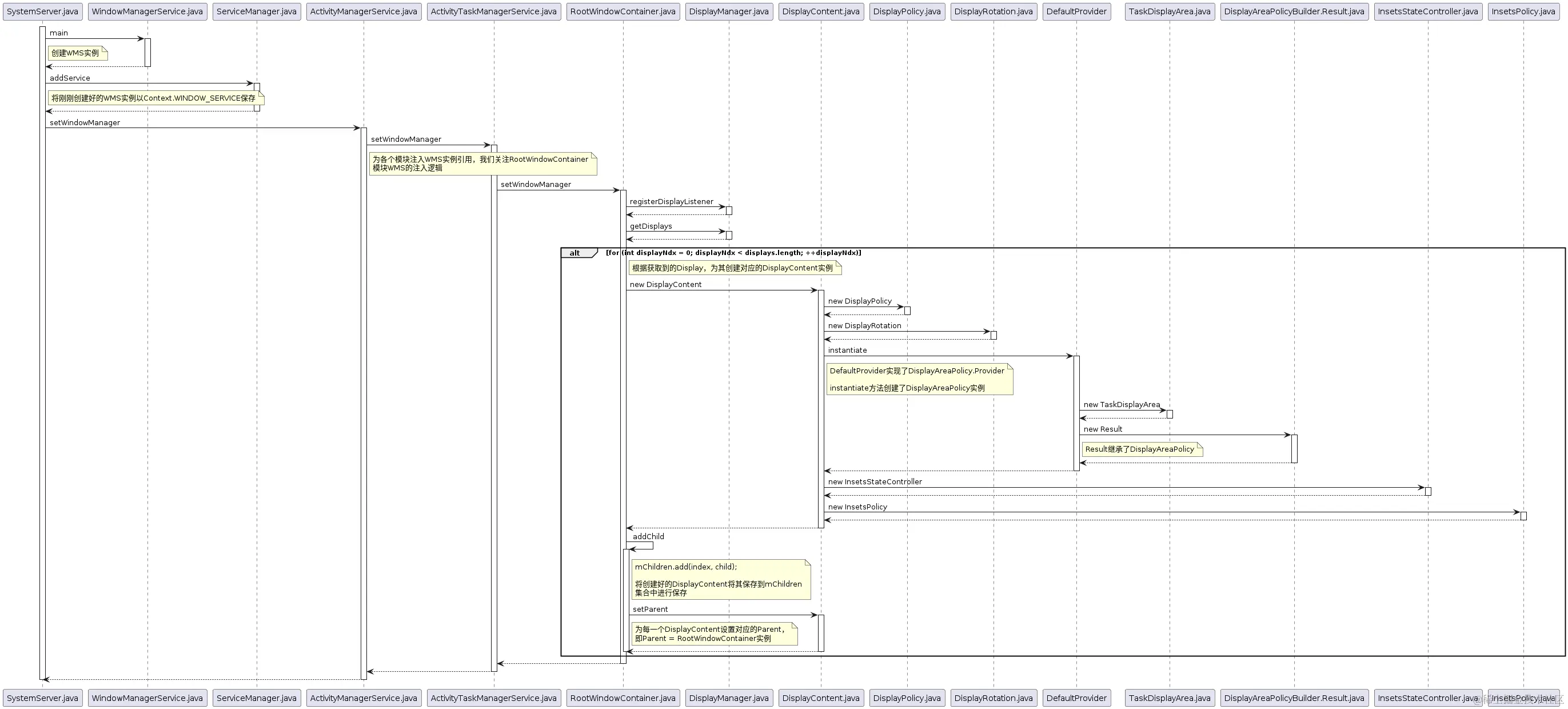Screen dimensions: 1568x709
Task: Select InsetsStateController.java top participant box
Action: 1427,11
